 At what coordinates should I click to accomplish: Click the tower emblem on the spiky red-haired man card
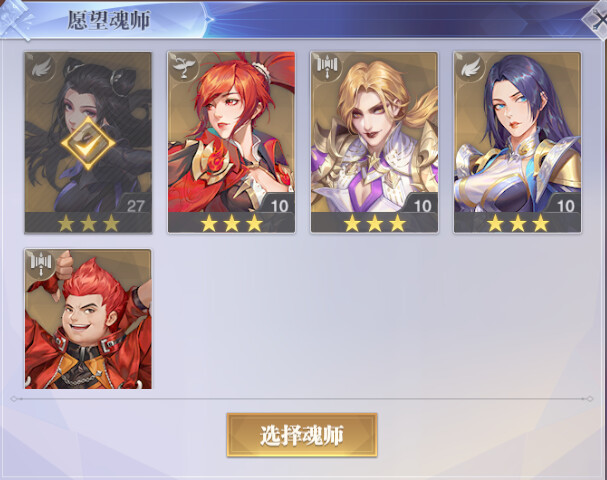[x=41, y=264]
